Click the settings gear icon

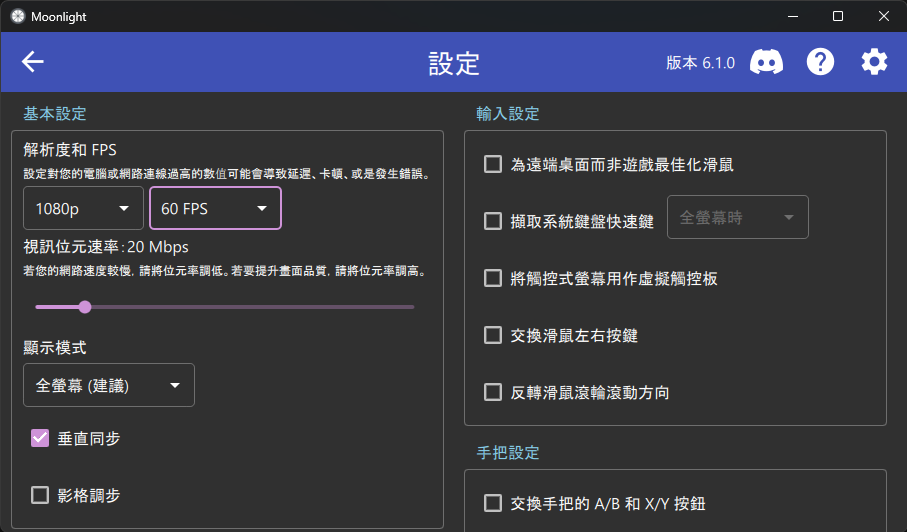click(874, 62)
